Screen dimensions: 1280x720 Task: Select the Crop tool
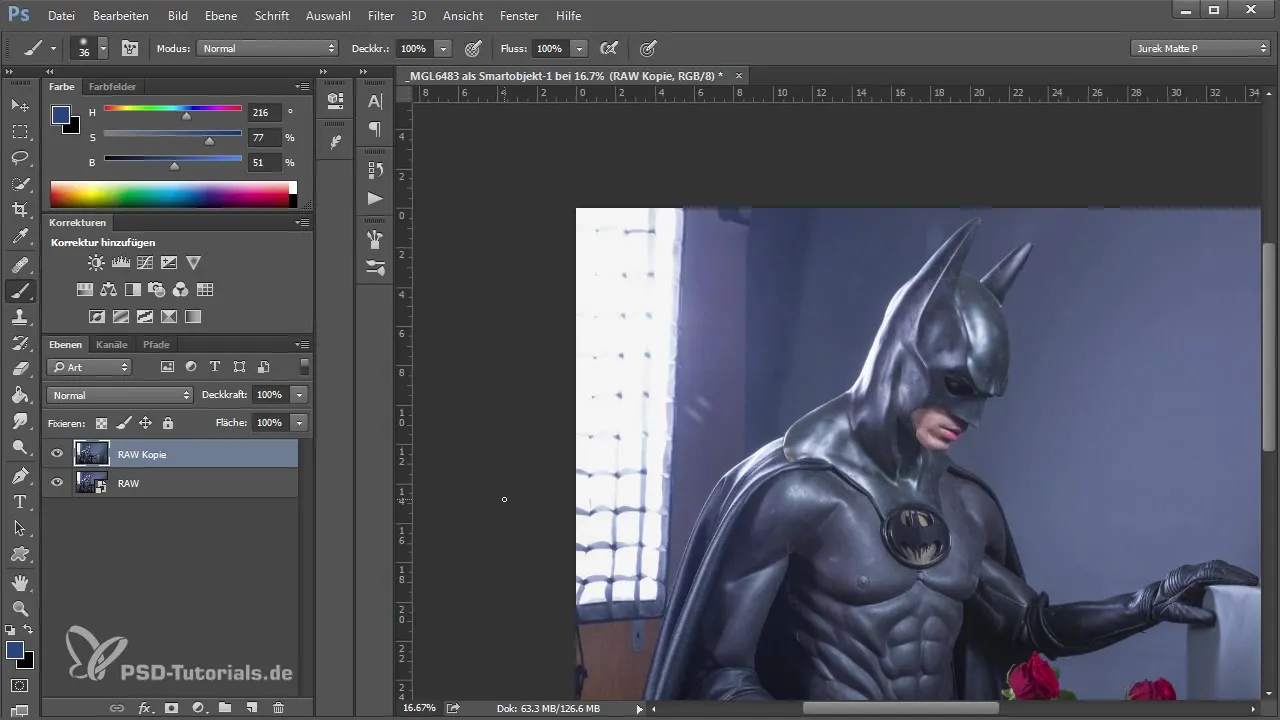20,210
